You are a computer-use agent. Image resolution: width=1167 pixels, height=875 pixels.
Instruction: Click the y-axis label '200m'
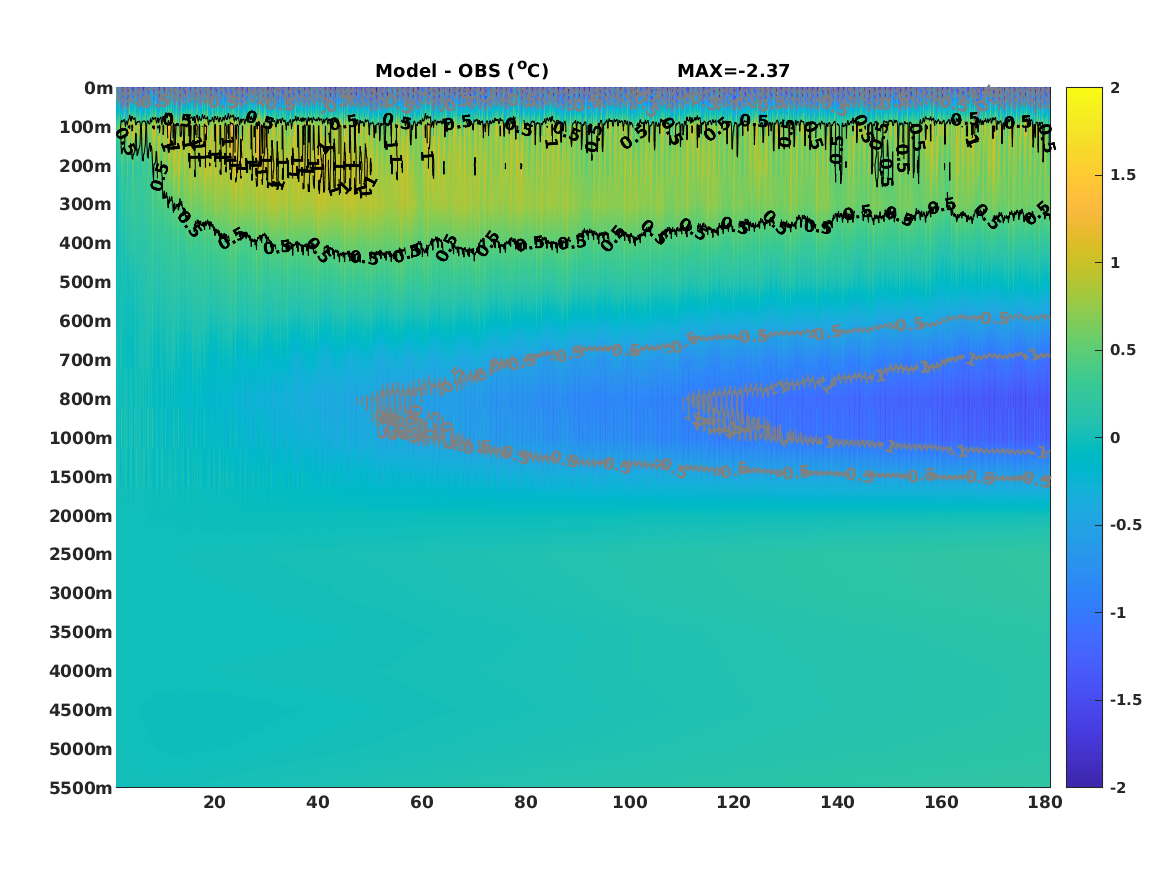click(86, 166)
